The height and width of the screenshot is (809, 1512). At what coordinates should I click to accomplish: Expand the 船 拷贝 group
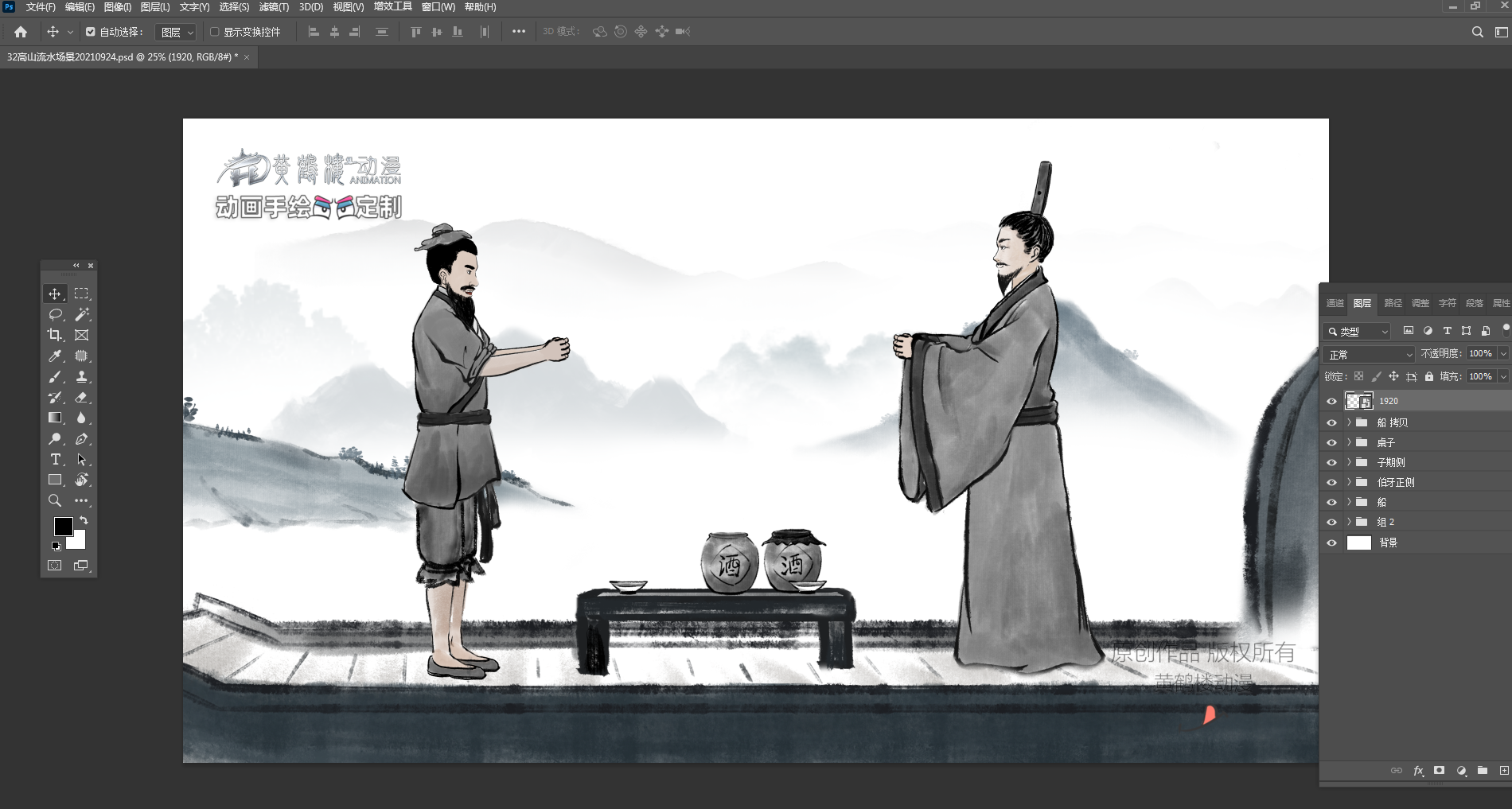coord(1349,422)
